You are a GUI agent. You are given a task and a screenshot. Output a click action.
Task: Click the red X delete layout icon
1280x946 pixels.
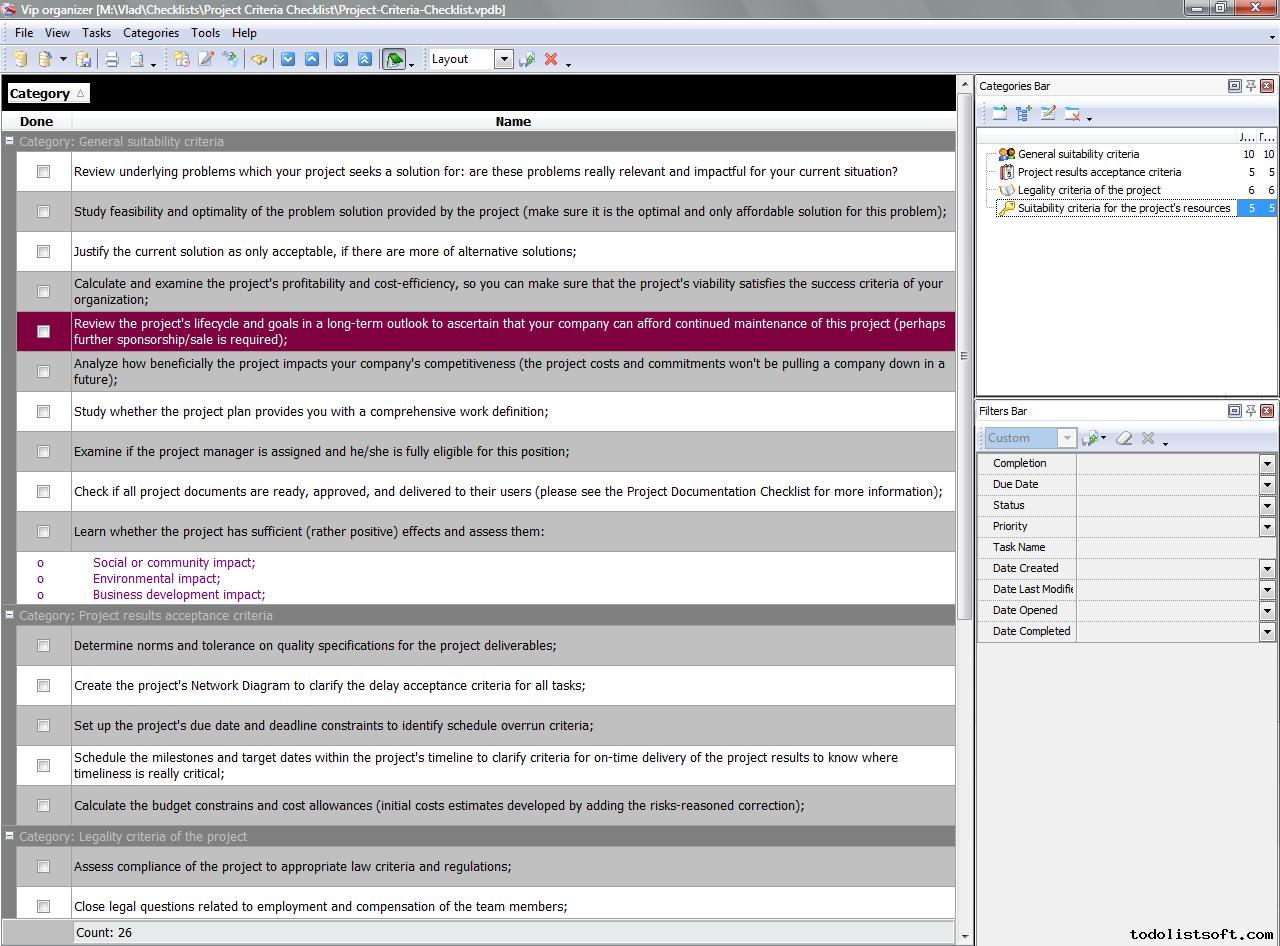(550, 59)
